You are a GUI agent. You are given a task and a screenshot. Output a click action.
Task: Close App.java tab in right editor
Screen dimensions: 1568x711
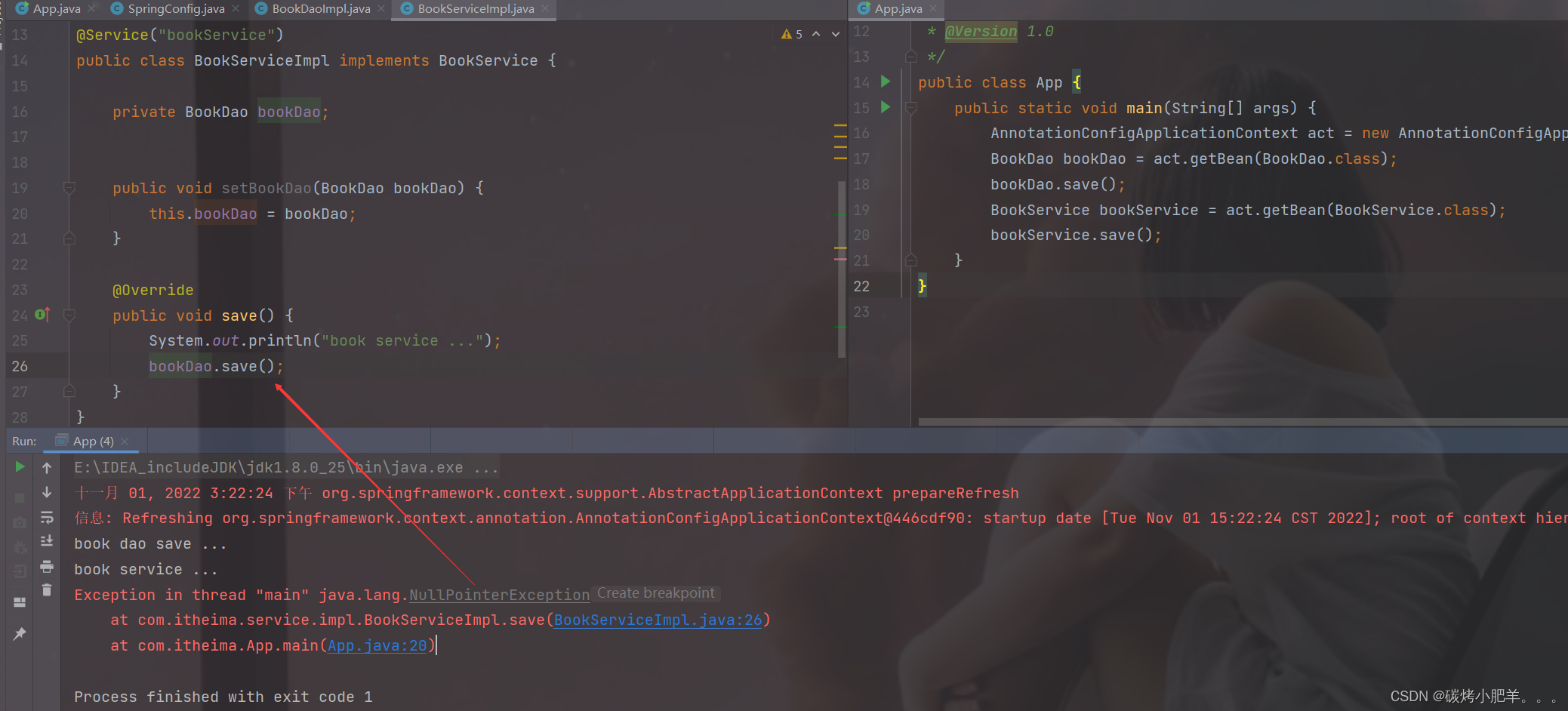point(933,8)
